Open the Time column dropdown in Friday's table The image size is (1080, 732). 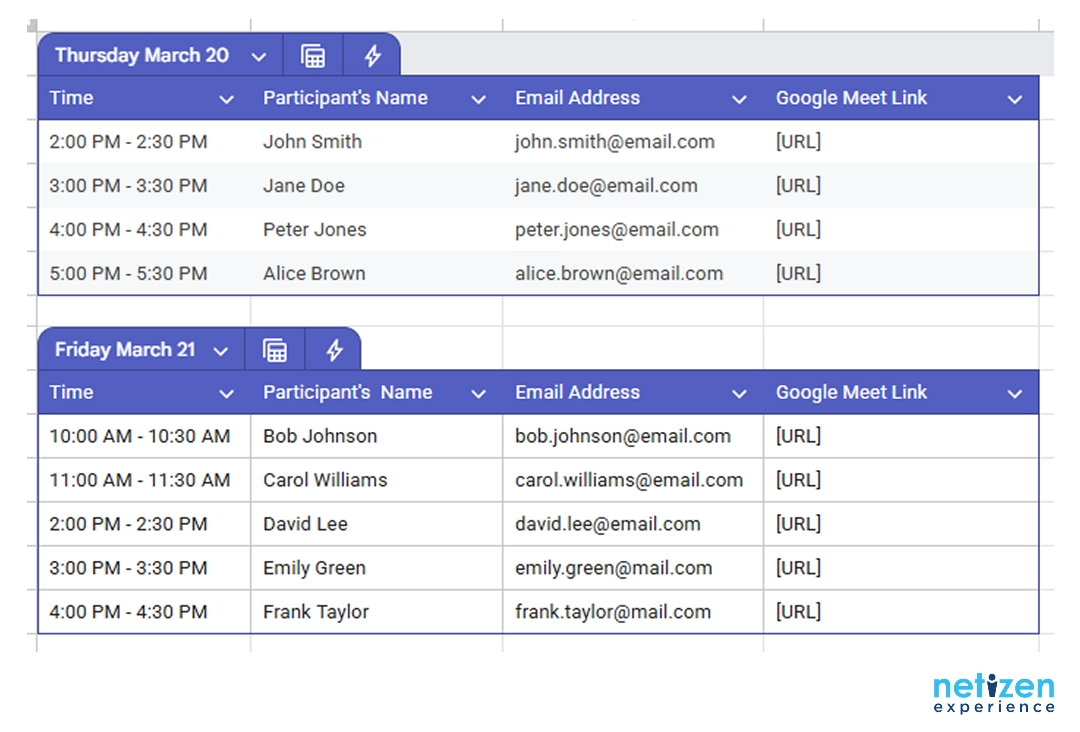tap(226, 392)
